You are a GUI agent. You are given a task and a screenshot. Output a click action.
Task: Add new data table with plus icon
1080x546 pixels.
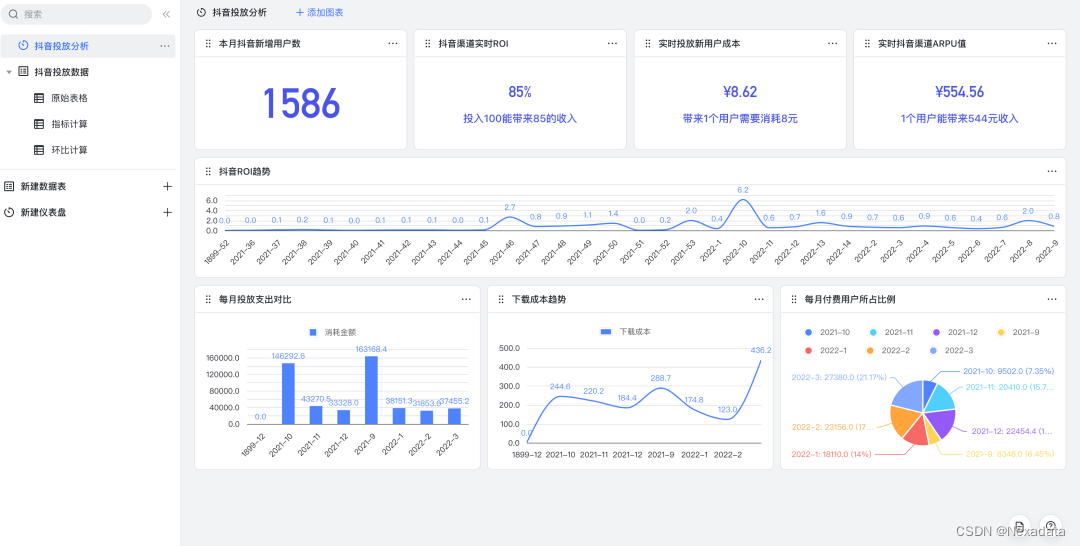(167, 186)
